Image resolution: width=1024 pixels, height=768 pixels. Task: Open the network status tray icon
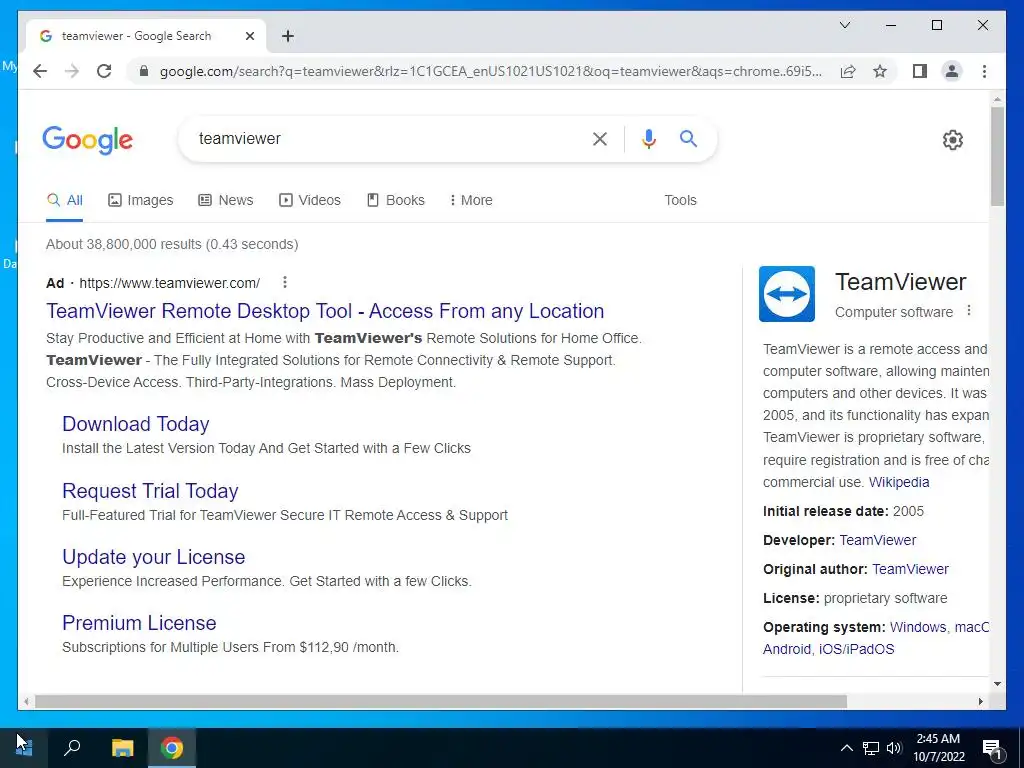(x=871, y=748)
